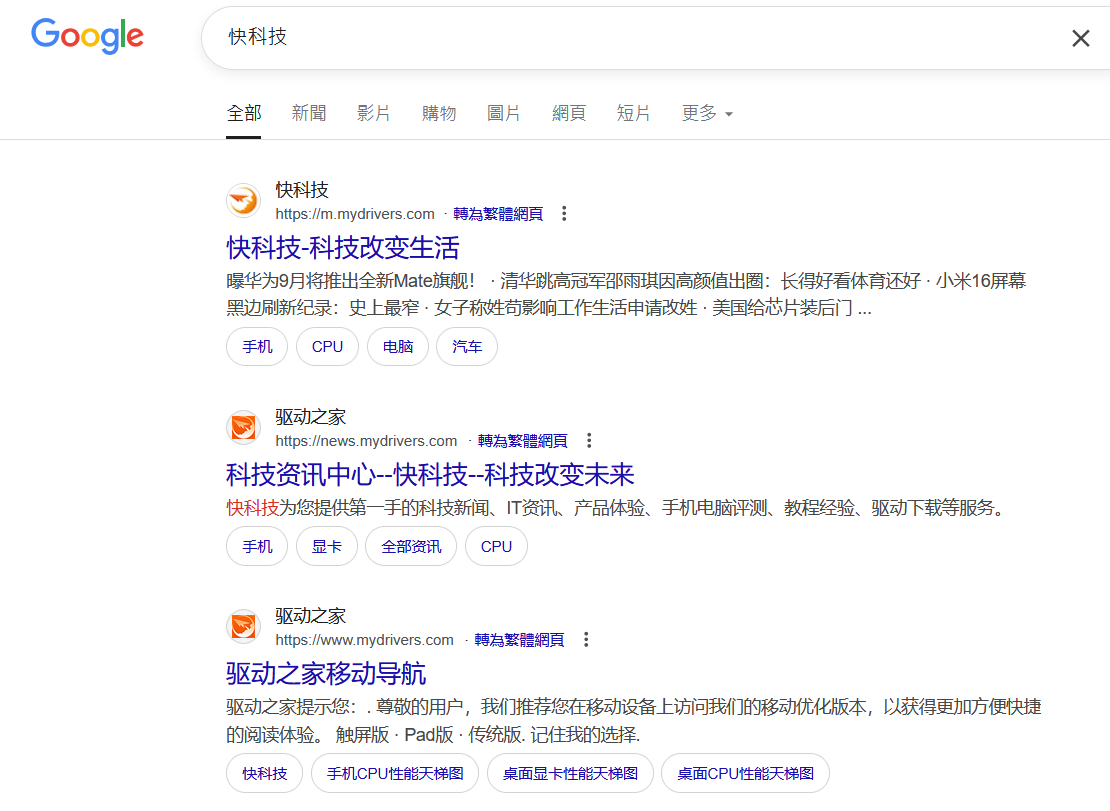Image resolution: width=1110 pixels, height=811 pixels.
Task: Switch to the 圖片 tab
Action: [504, 113]
